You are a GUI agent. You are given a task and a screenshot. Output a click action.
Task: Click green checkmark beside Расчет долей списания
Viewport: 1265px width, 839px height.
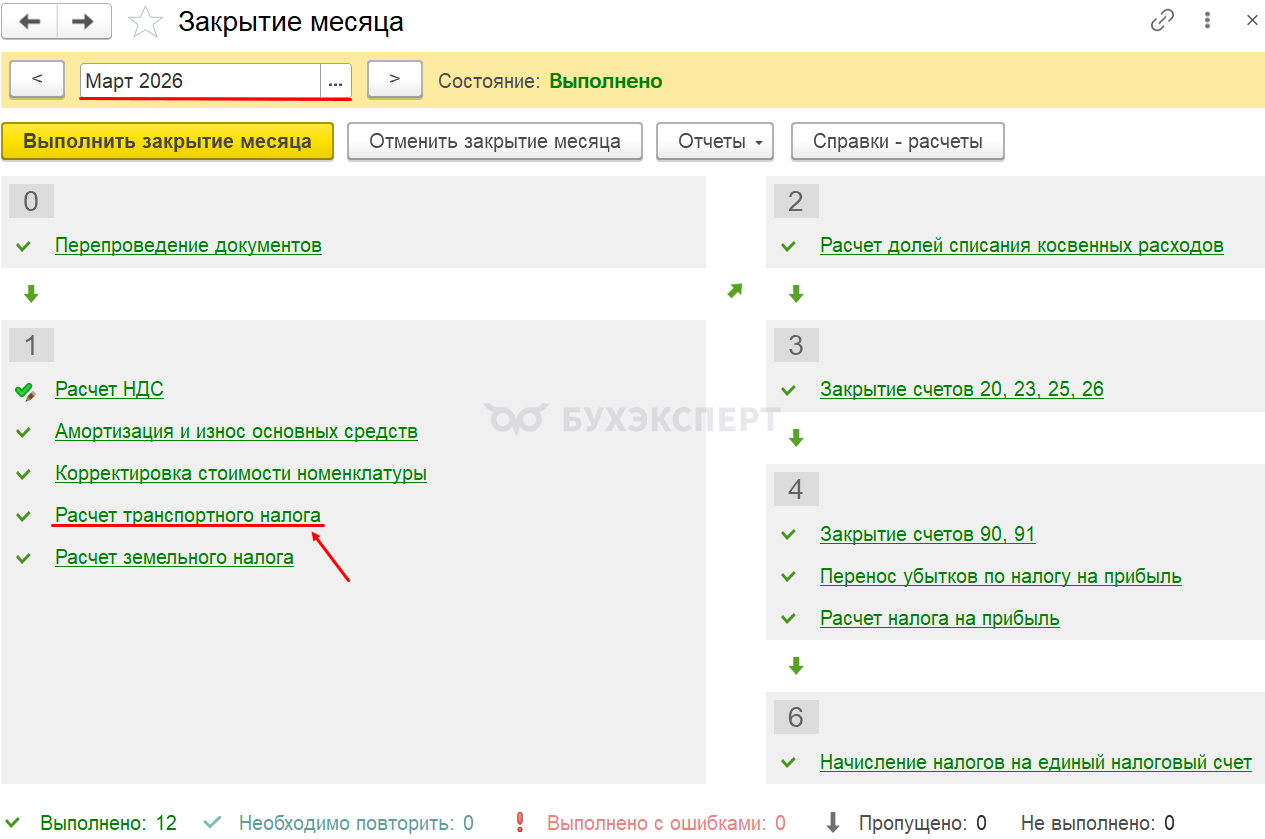(789, 246)
